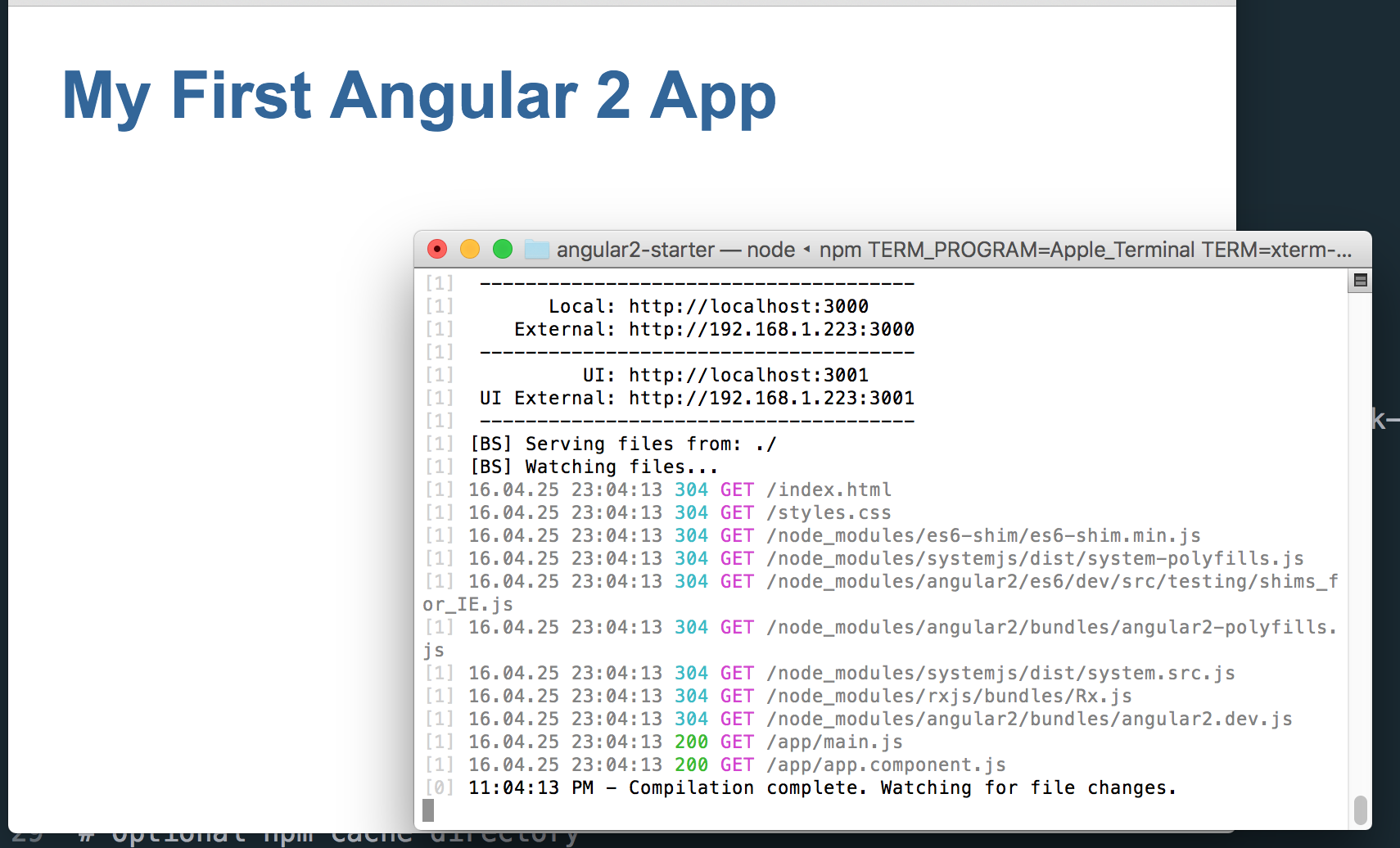Click the UI http://localhost:3001 URL
The image size is (1400, 848).
[x=748, y=375]
